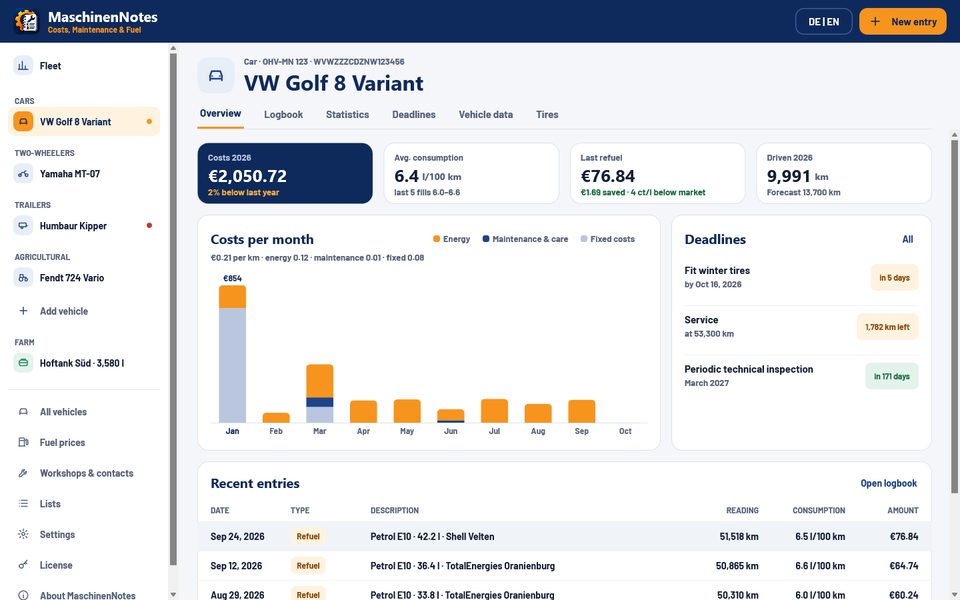Click the orange status dot on VW Golf
This screenshot has height=600, width=960.
point(149,121)
